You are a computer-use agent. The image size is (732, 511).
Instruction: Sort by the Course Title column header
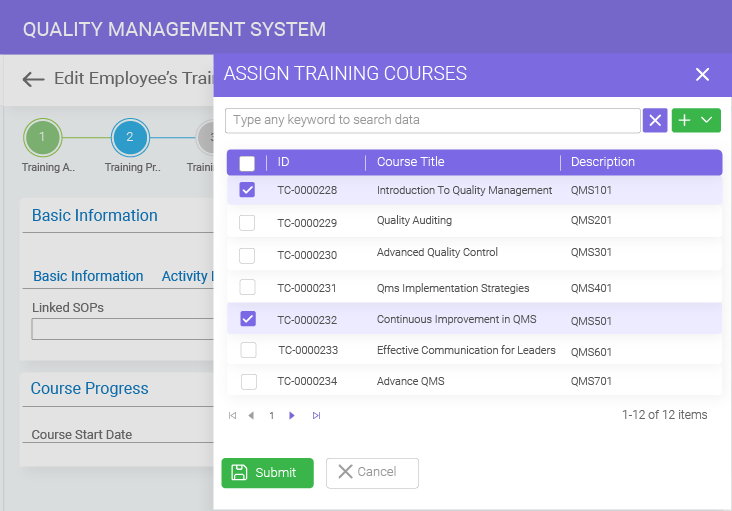click(x=410, y=162)
